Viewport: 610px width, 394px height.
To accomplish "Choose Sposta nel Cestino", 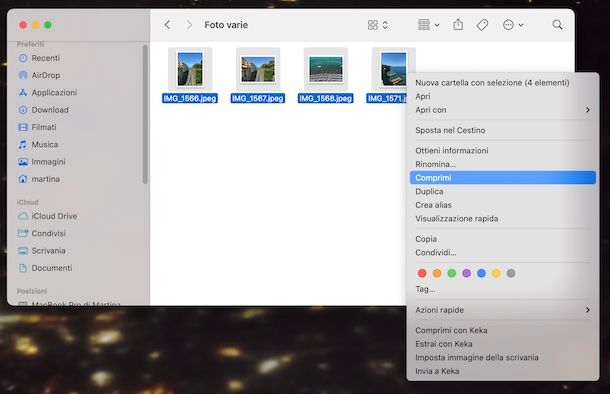I will click(x=503, y=130).
